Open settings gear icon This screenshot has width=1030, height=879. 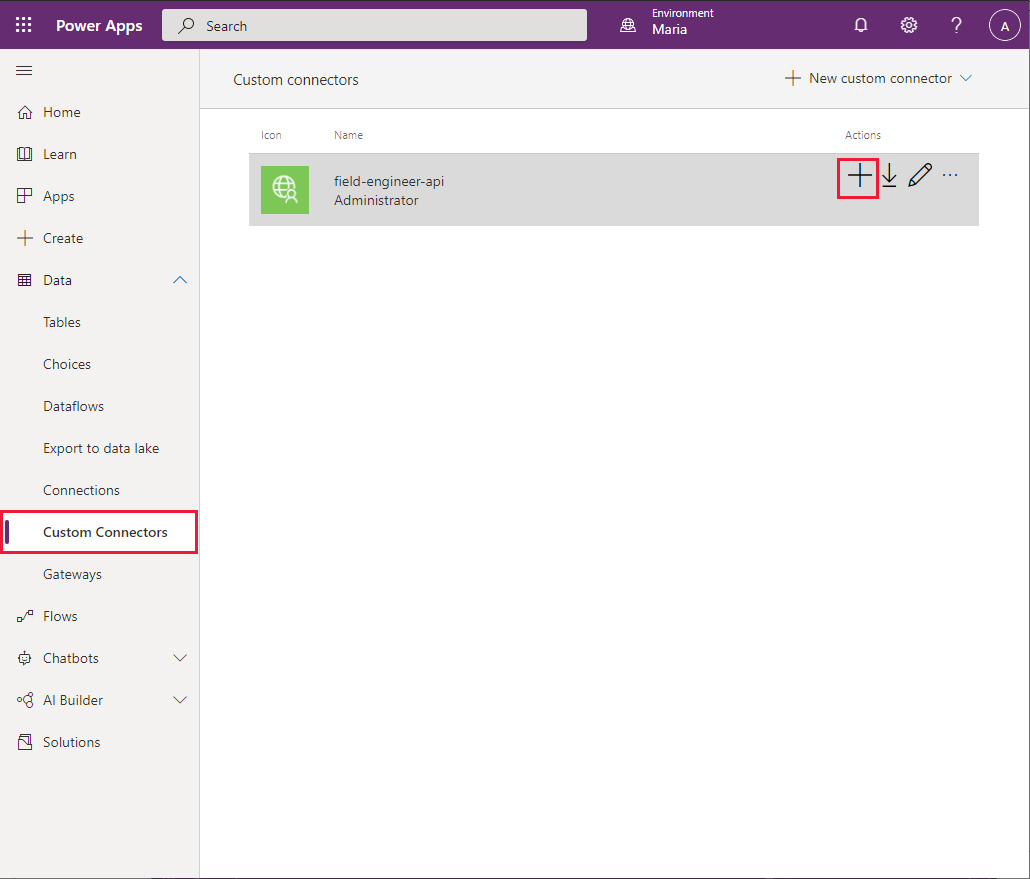point(908,26)
